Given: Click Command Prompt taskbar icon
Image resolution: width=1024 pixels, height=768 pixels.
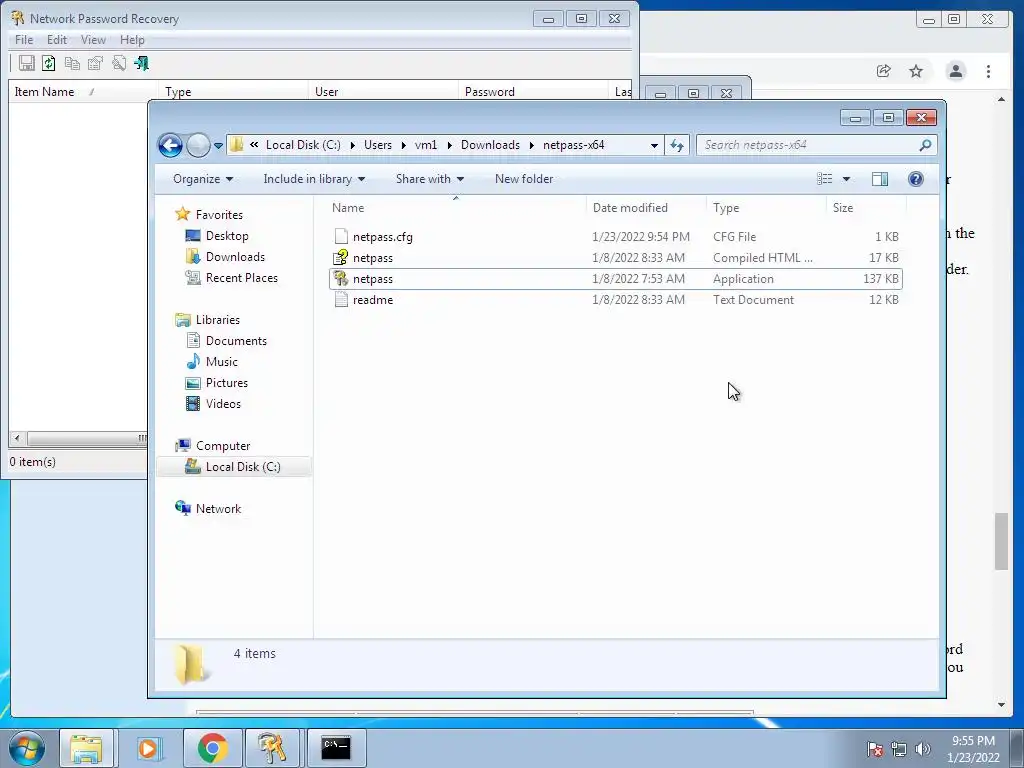Looking at the screenshot, I should pyautogui.click(x=336, y=748).
